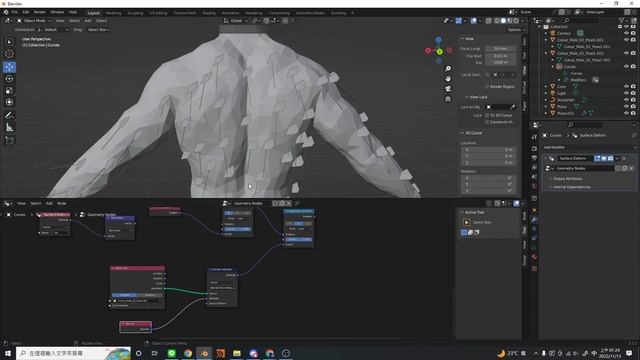Hide the Plane.001 object in outliner
The width and height of the screenshot is (640, 360).
(627, 113)
